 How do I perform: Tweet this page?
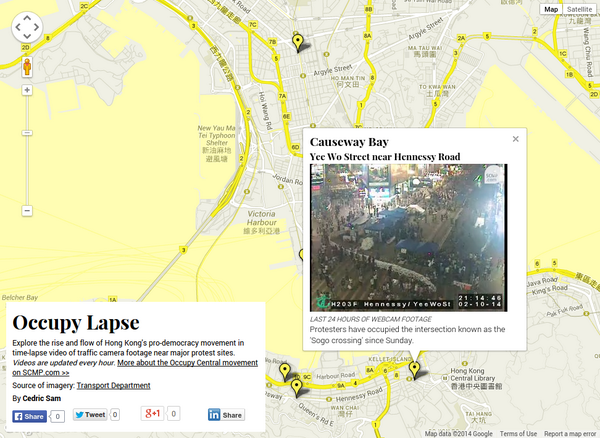(x=90, y=415)
